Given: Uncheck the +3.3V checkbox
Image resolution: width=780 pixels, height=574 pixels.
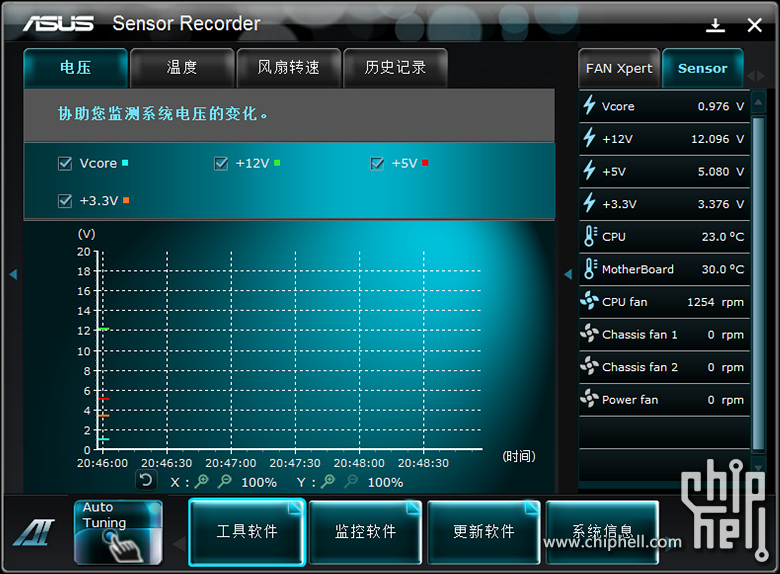Looking at the screenshot, I should 65,200.
